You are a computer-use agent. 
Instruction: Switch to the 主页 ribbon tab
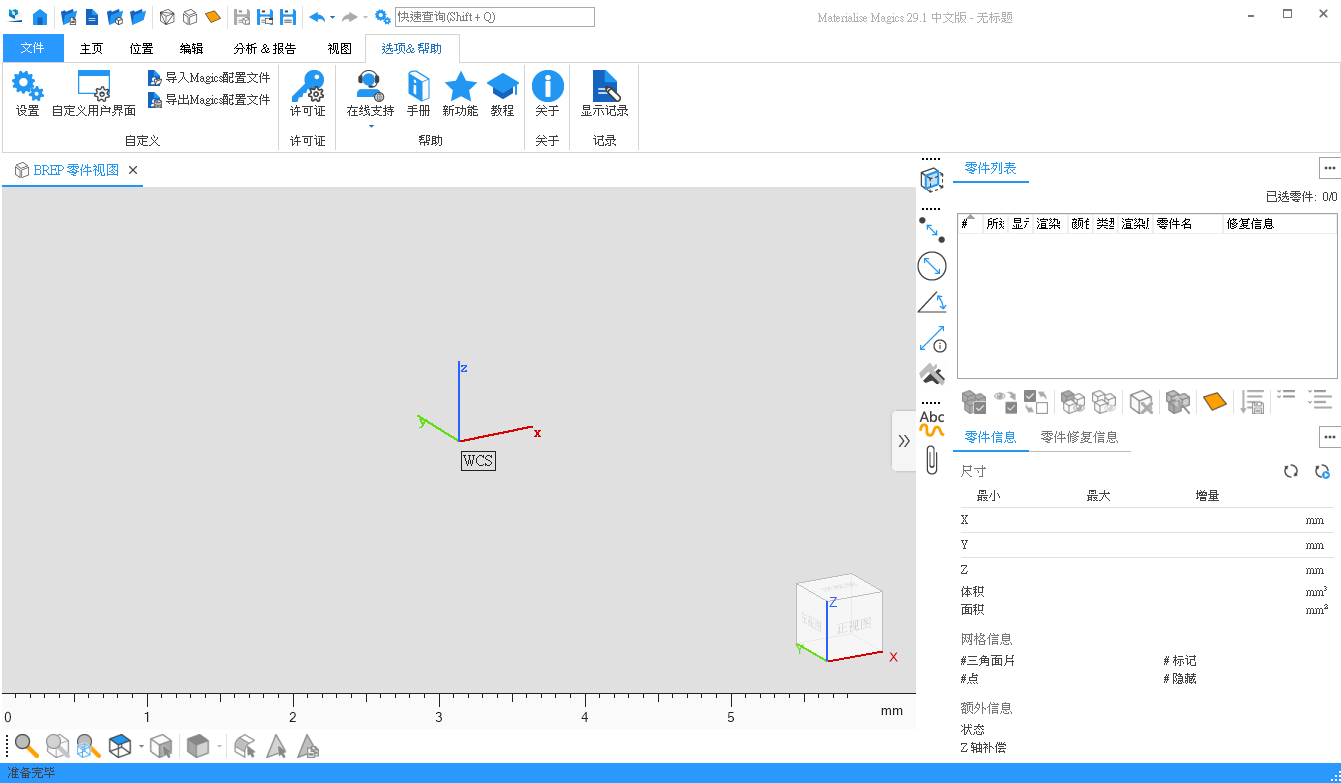click(91, 48)
